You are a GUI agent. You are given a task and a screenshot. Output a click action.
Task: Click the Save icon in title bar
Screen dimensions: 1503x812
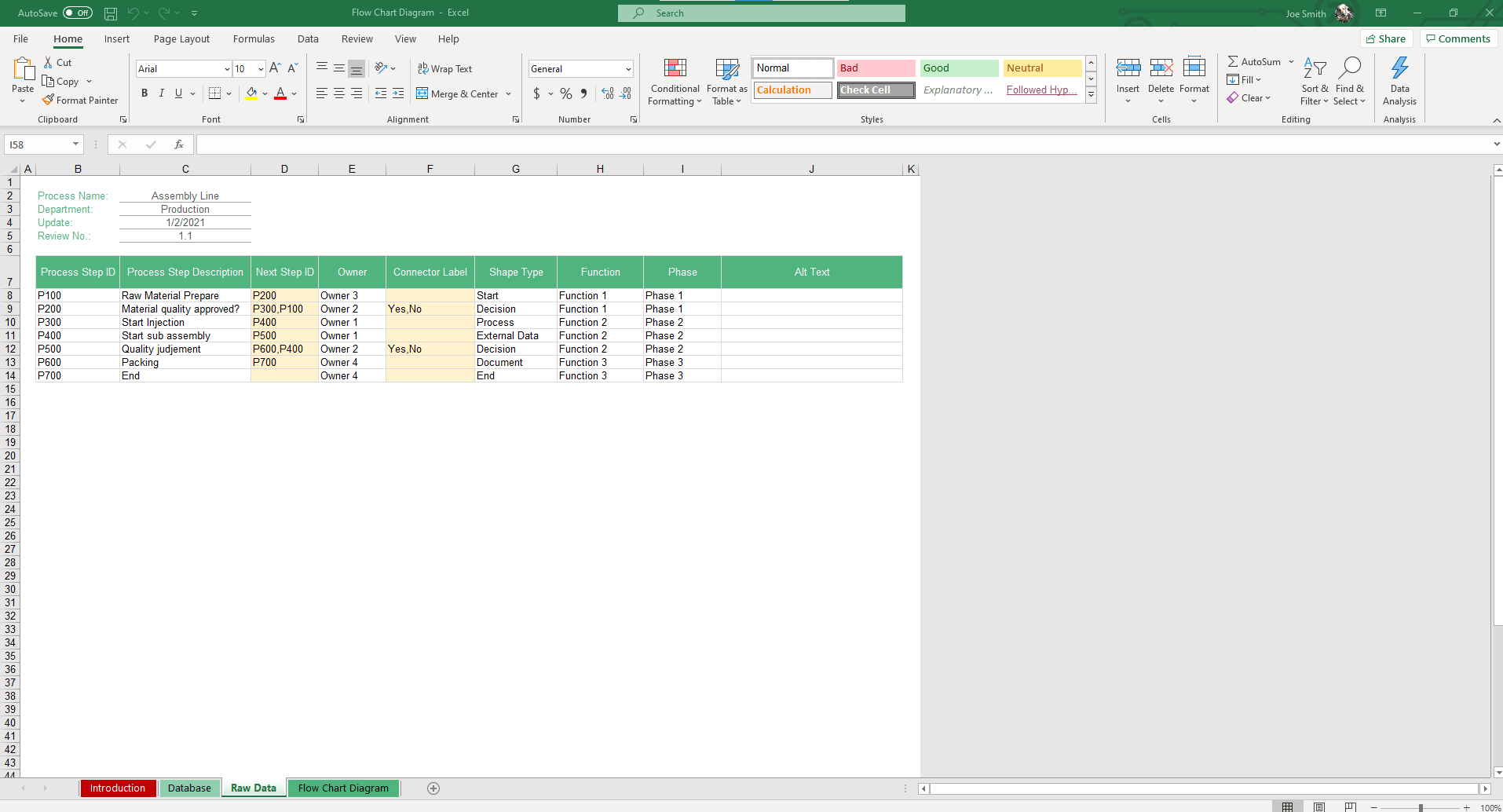click(x=111, y=13)
